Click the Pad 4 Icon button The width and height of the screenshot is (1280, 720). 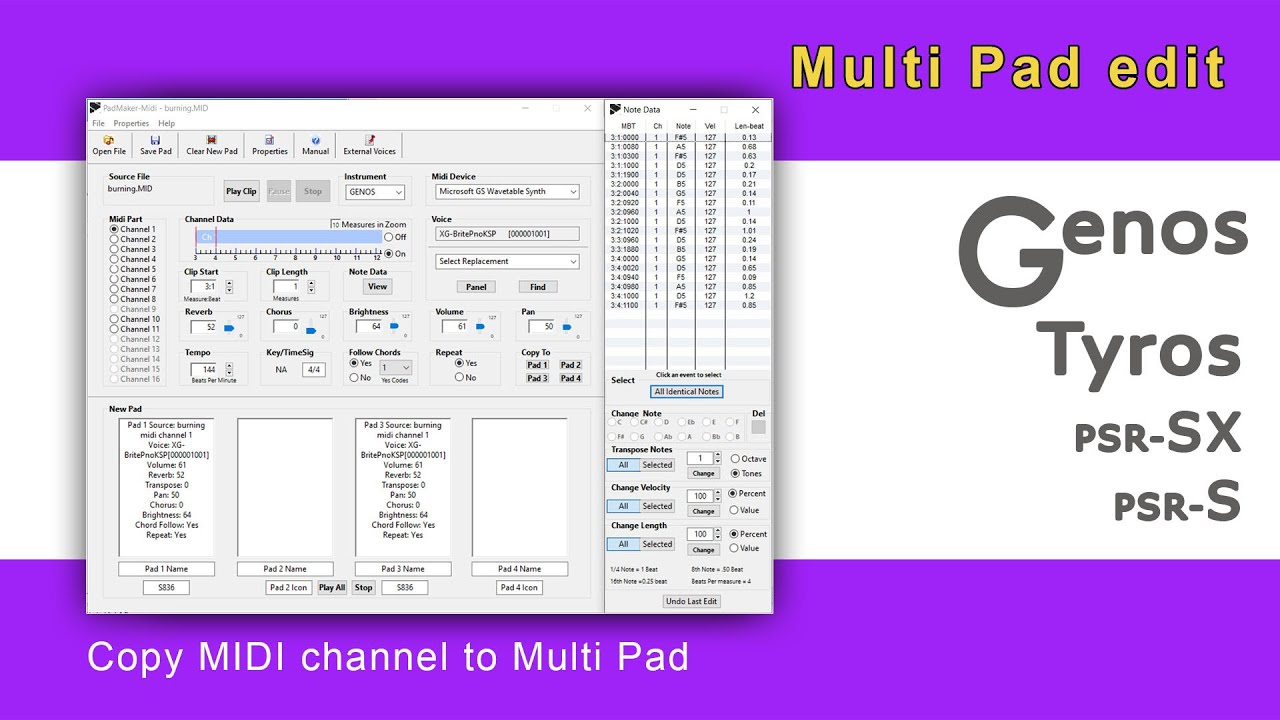coord(519,588)
